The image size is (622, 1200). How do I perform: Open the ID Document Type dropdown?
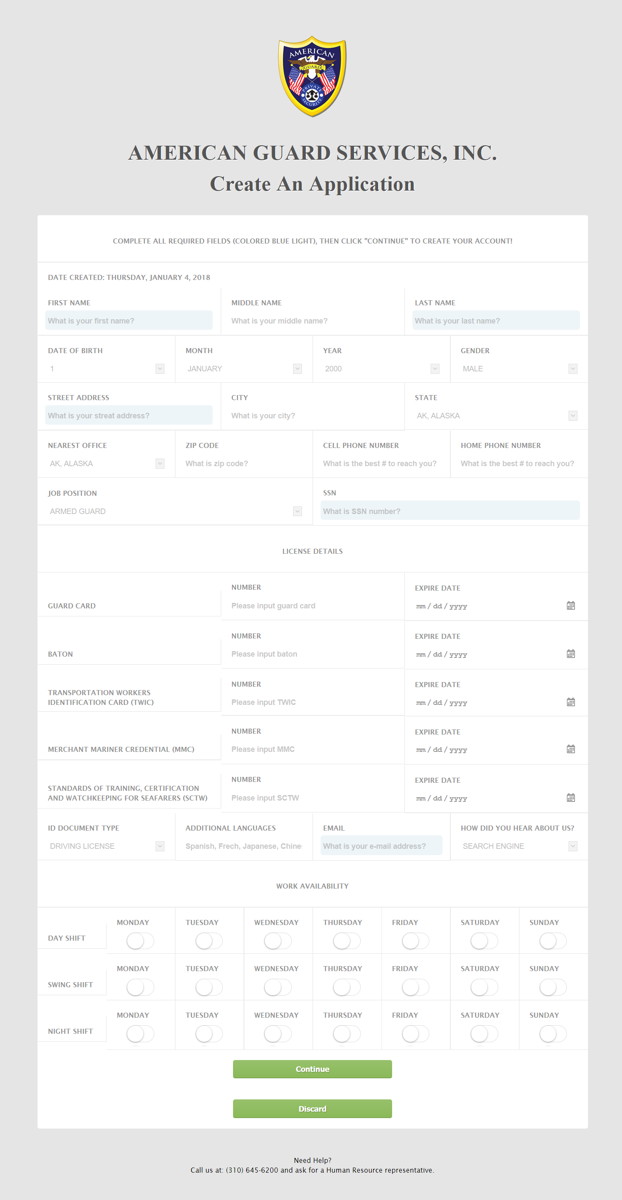tap(106, 846)
